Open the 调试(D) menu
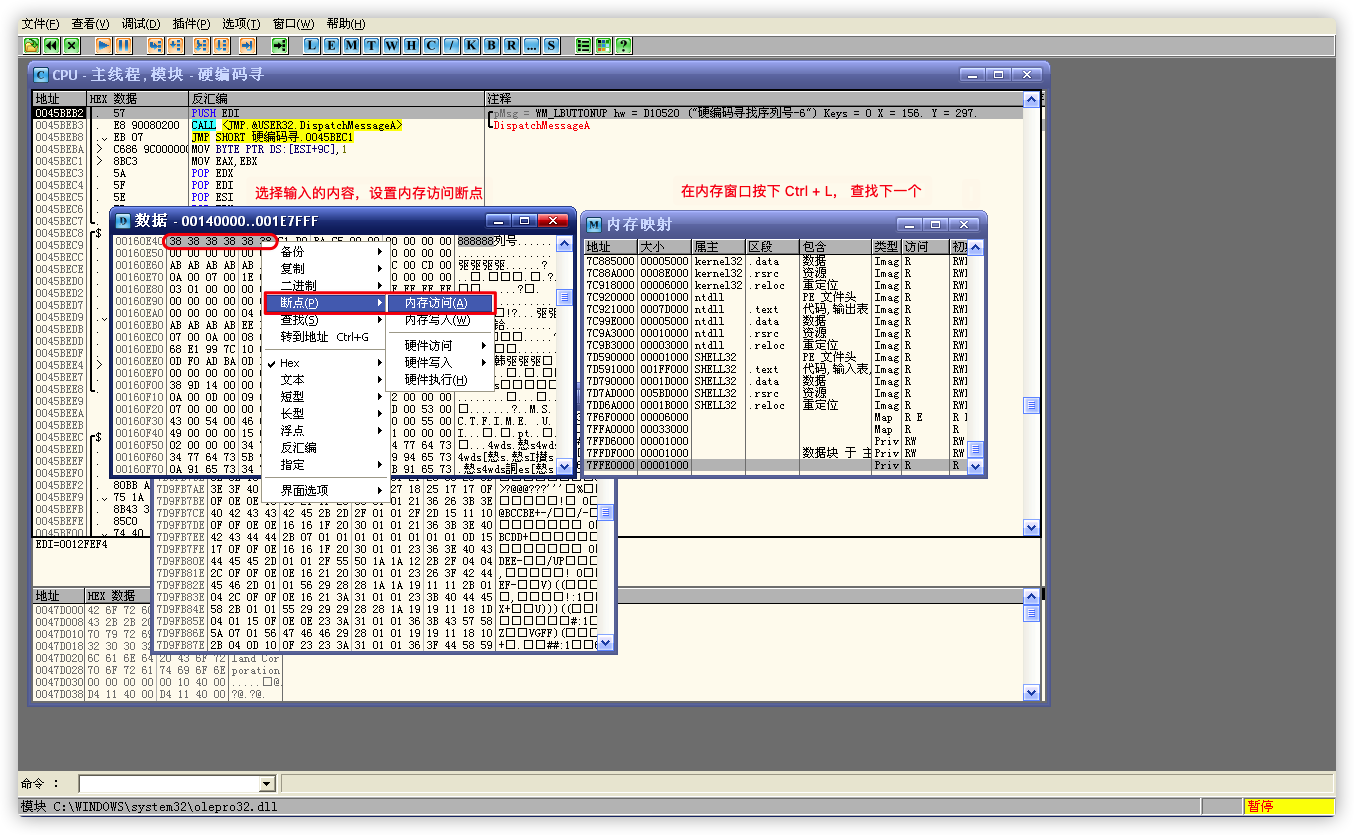Viewport: 1354px width, 835px height. [140, 24]
